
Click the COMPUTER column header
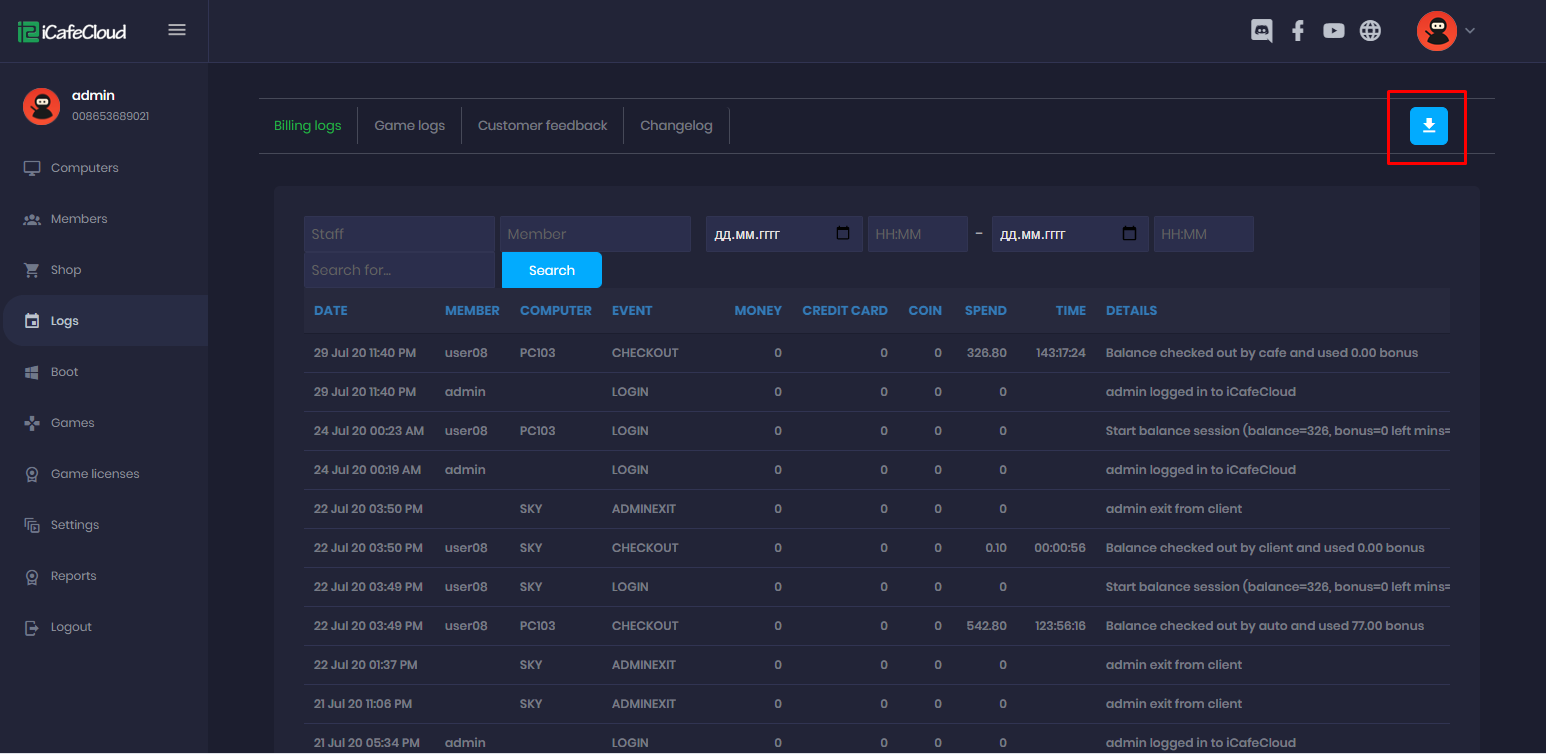point(556,311)
